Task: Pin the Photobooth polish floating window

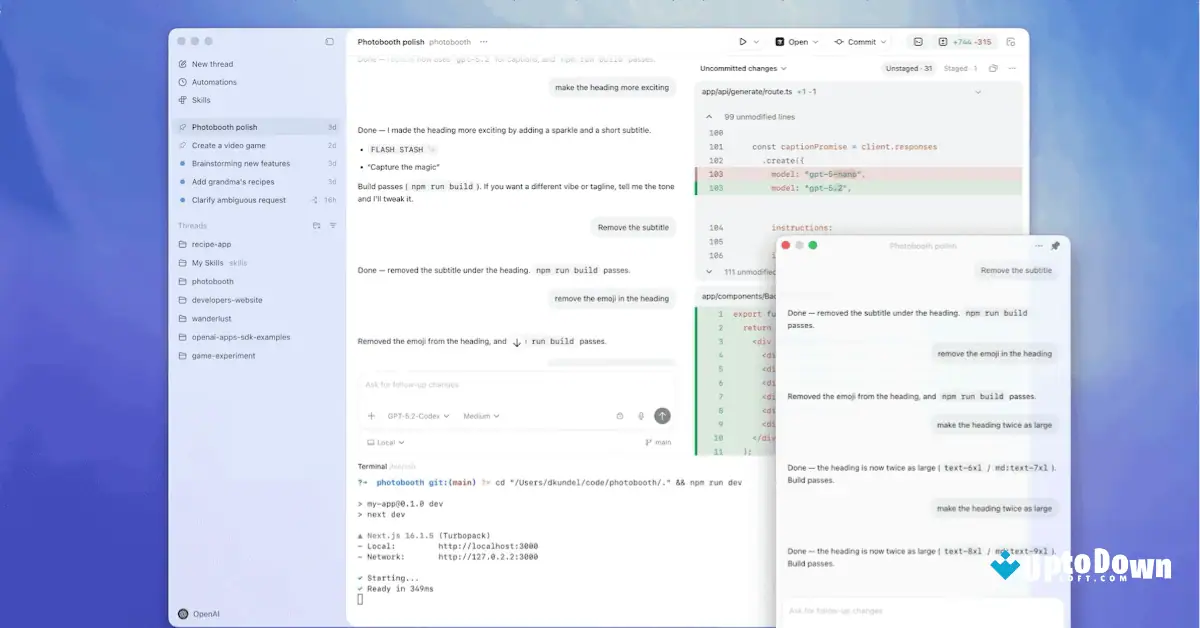Action: (x=1054, y=245)
